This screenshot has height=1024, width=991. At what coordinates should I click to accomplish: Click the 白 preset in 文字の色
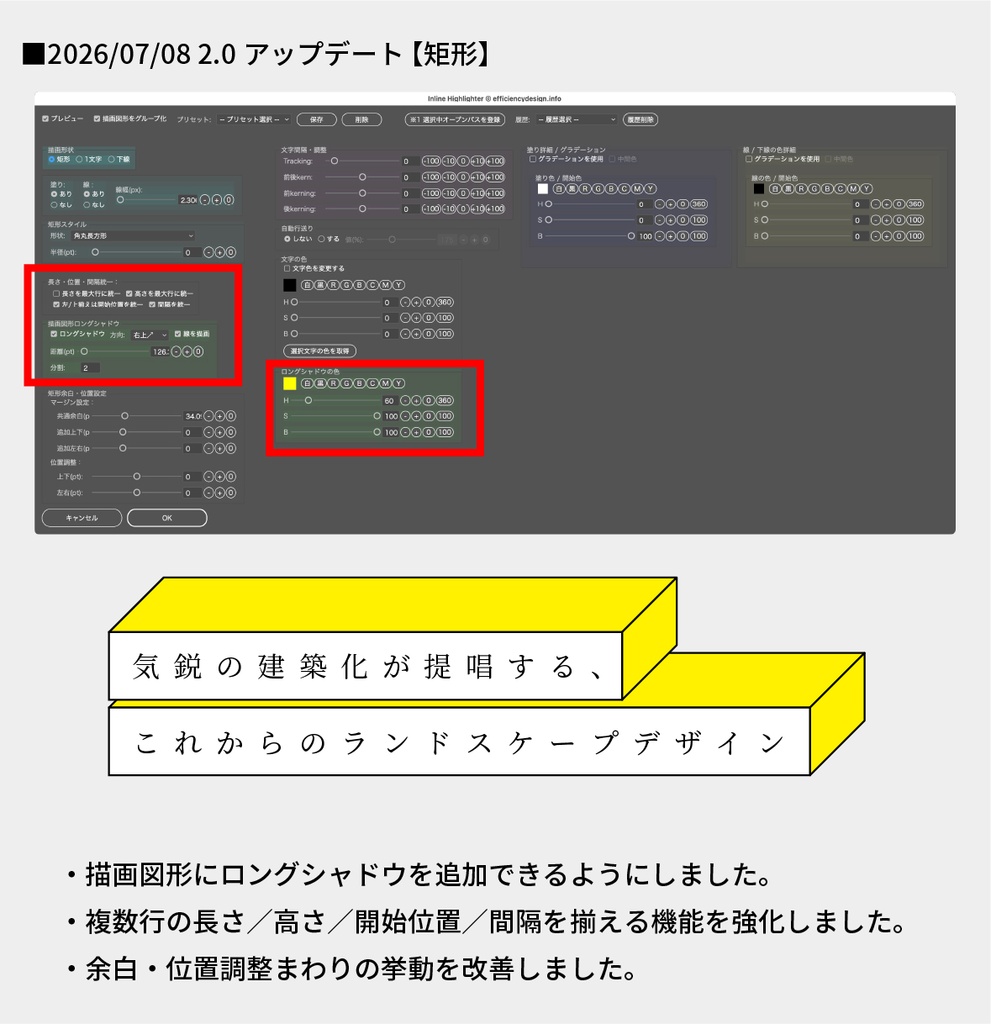point(307,285)
